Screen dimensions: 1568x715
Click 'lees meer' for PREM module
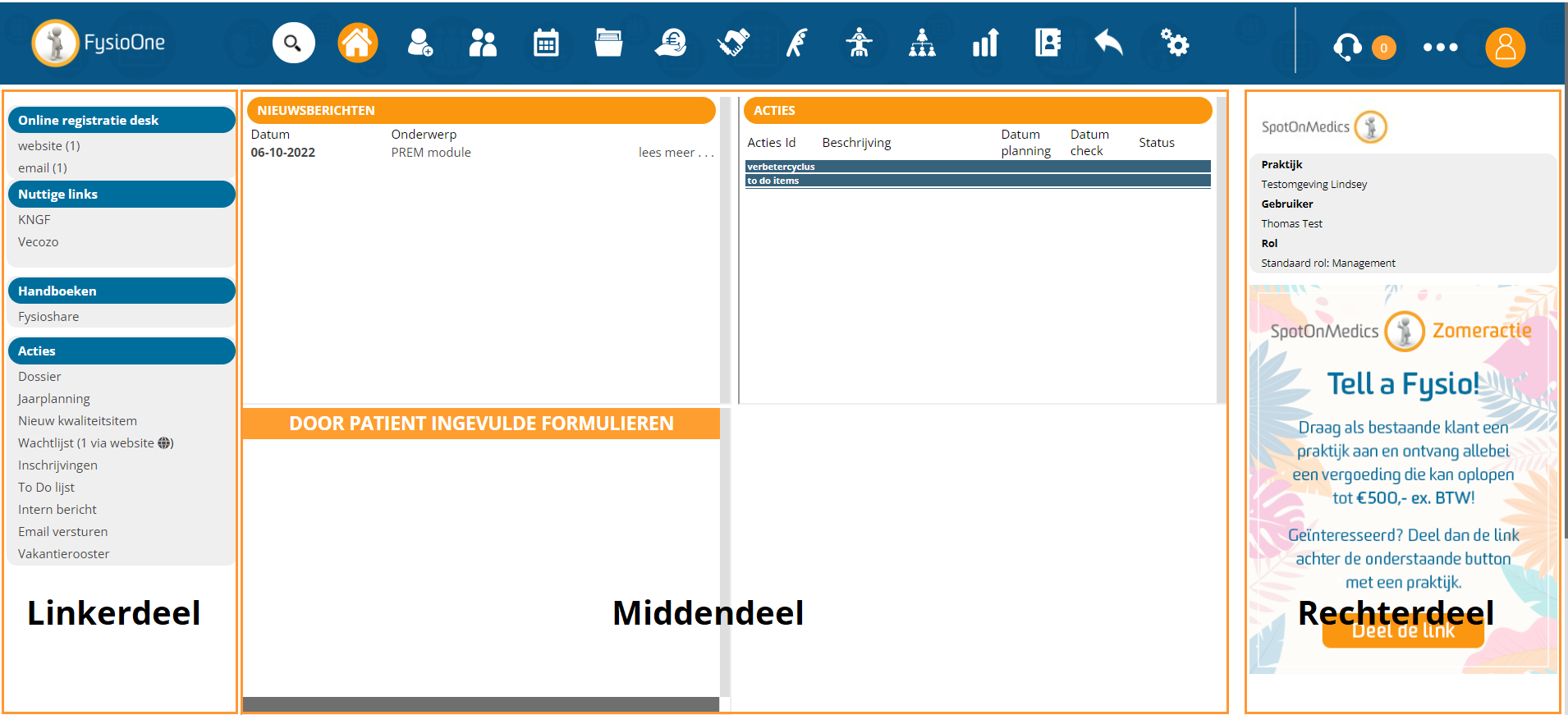point(676,153)
